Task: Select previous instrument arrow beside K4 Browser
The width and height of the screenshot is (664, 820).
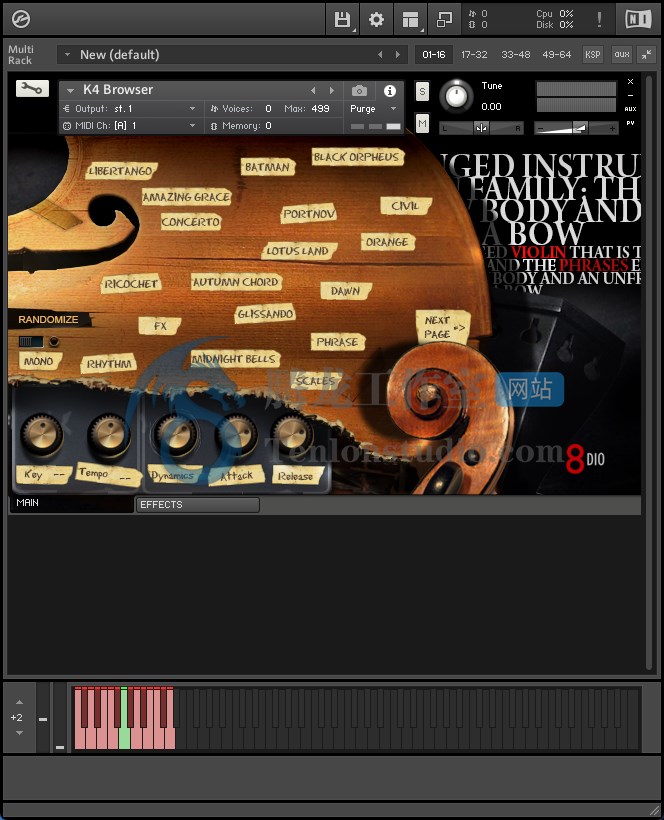Action: click(313, 90)
